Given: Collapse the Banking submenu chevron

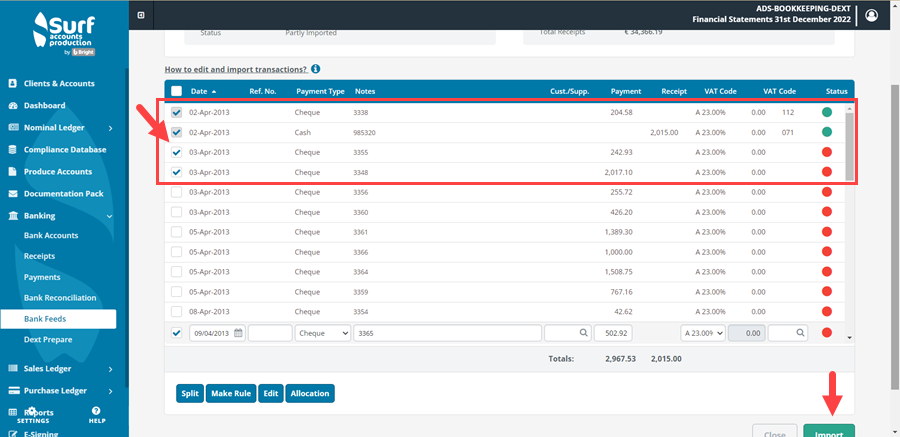Looking at the screenshot, I should 110,216.
